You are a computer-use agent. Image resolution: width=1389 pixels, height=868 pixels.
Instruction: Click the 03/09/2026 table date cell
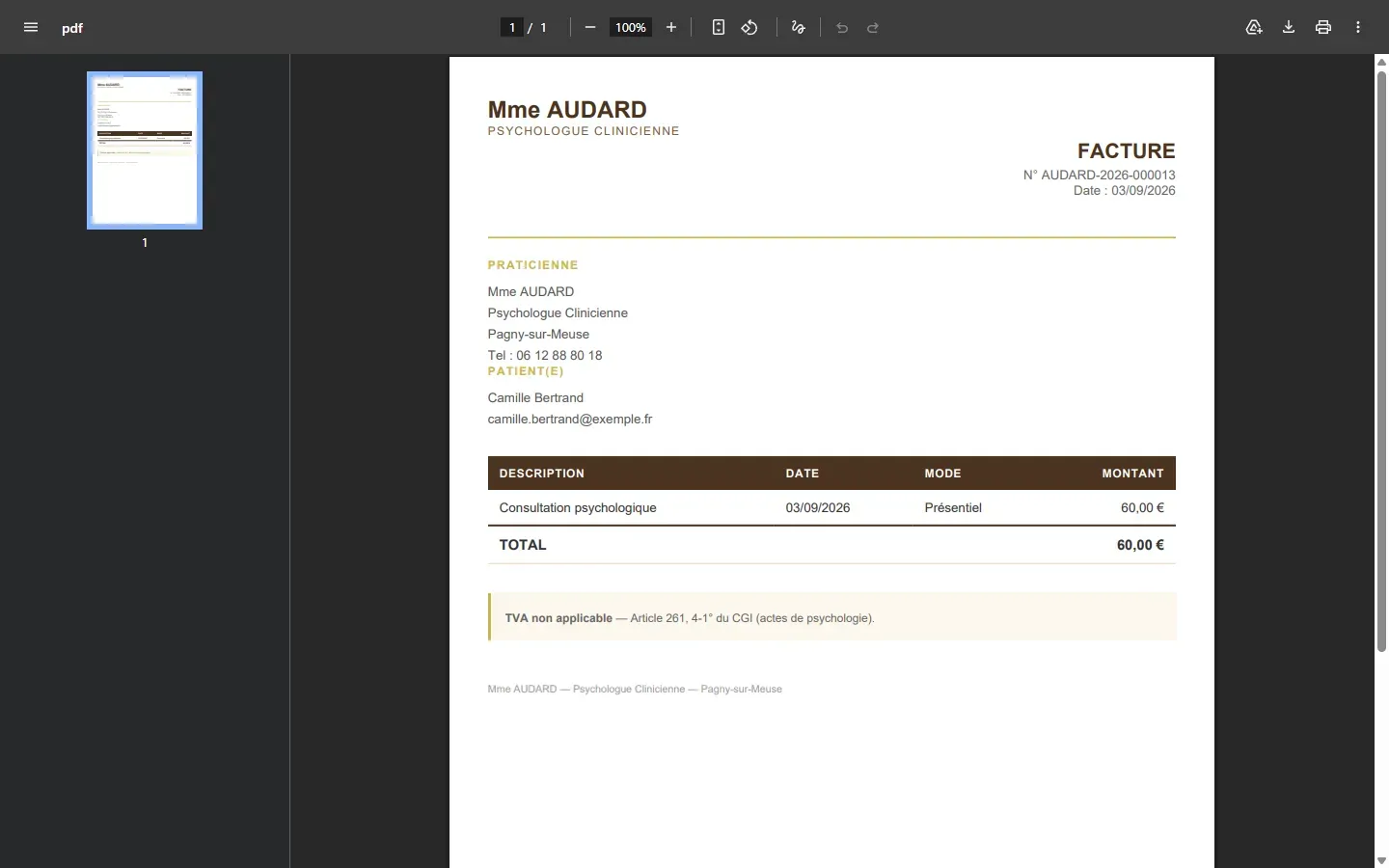coord(818,507)
